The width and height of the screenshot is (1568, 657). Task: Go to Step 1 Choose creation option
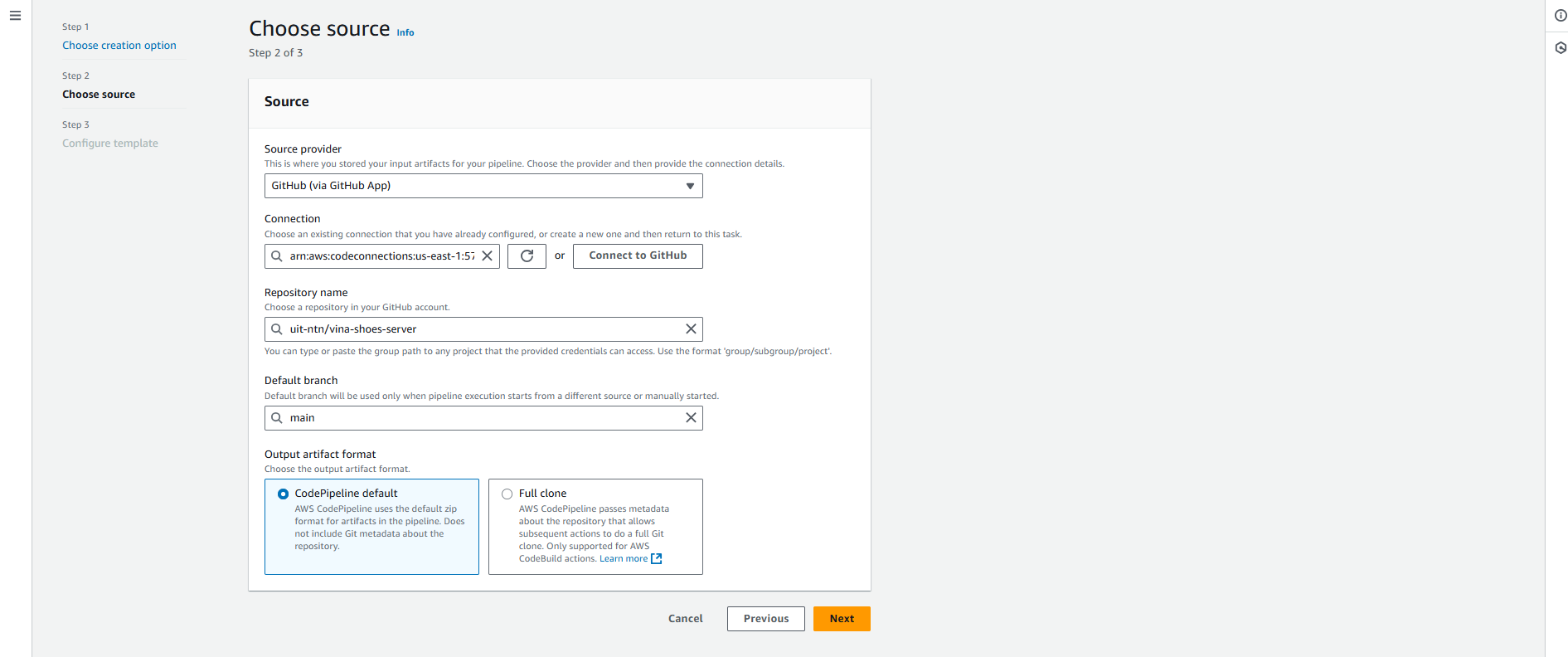tap(119, 46)
